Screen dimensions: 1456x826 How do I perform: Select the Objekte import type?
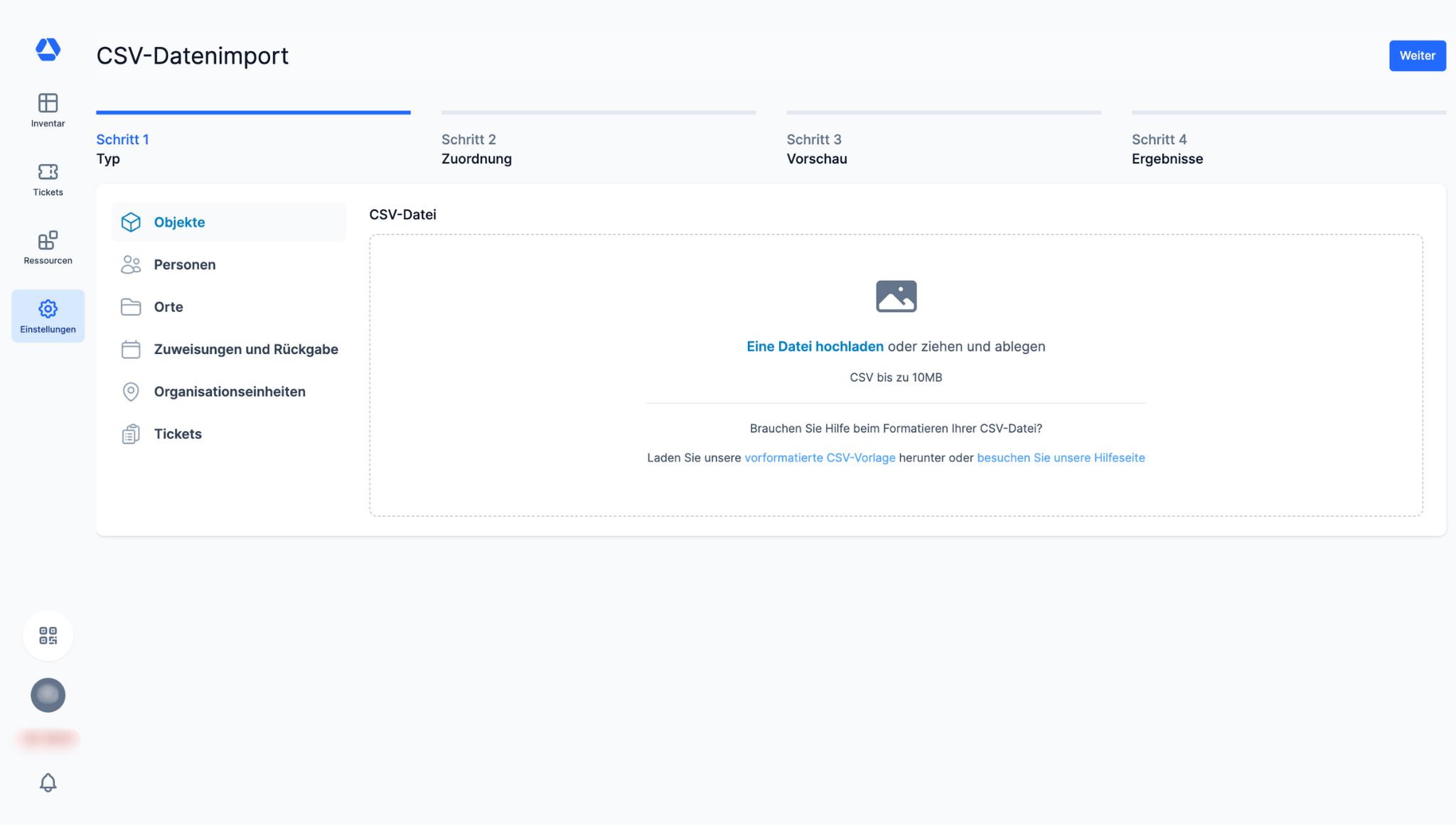click(179, 222)
